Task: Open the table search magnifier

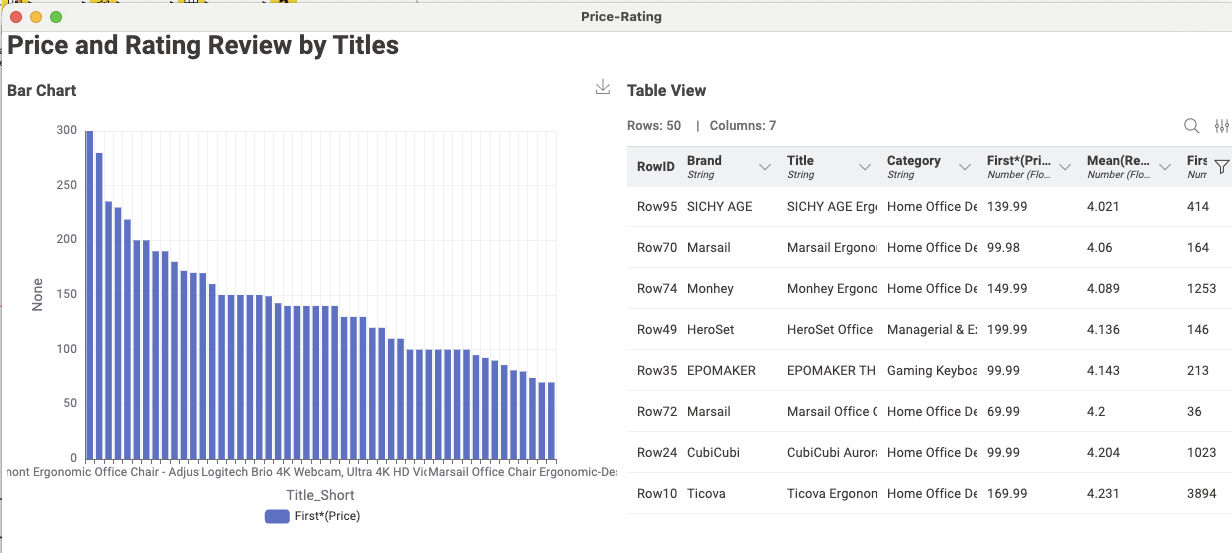Action: click(x=1191, y=126)
